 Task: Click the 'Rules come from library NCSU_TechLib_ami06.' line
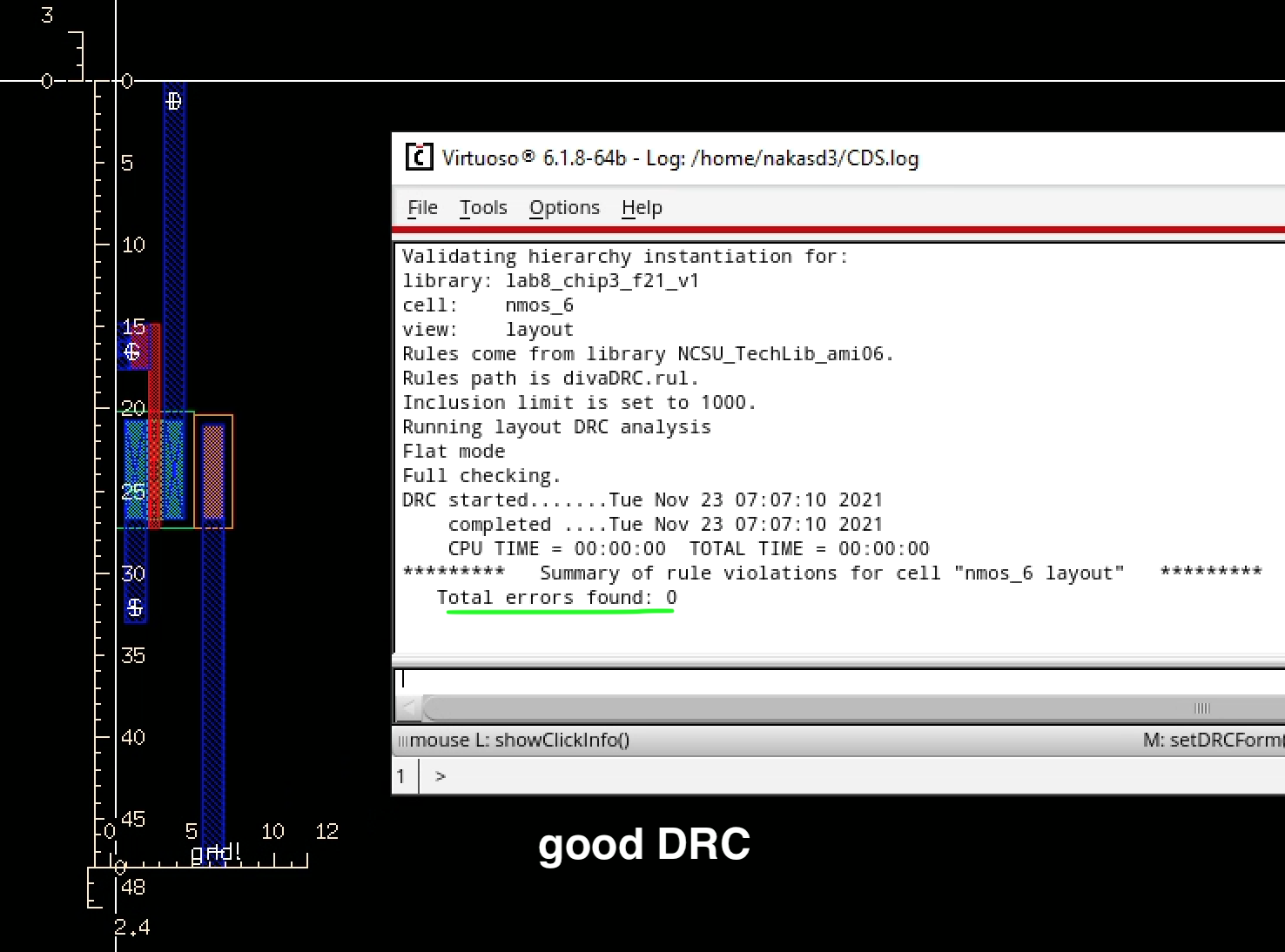(x=648, y=353)
